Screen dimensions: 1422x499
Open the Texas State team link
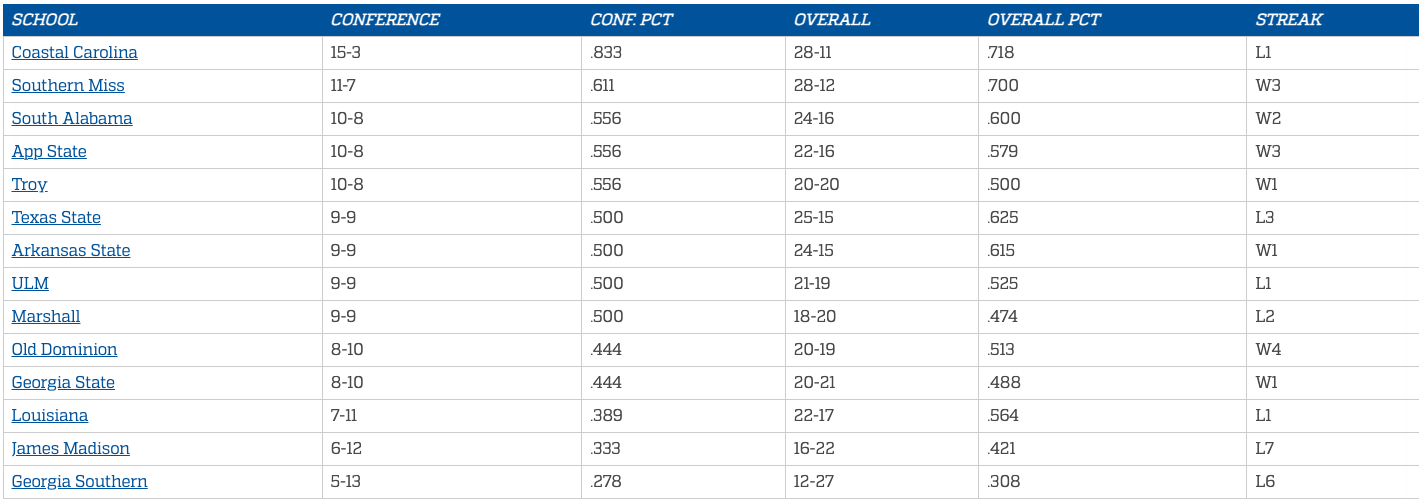(56, 217)
